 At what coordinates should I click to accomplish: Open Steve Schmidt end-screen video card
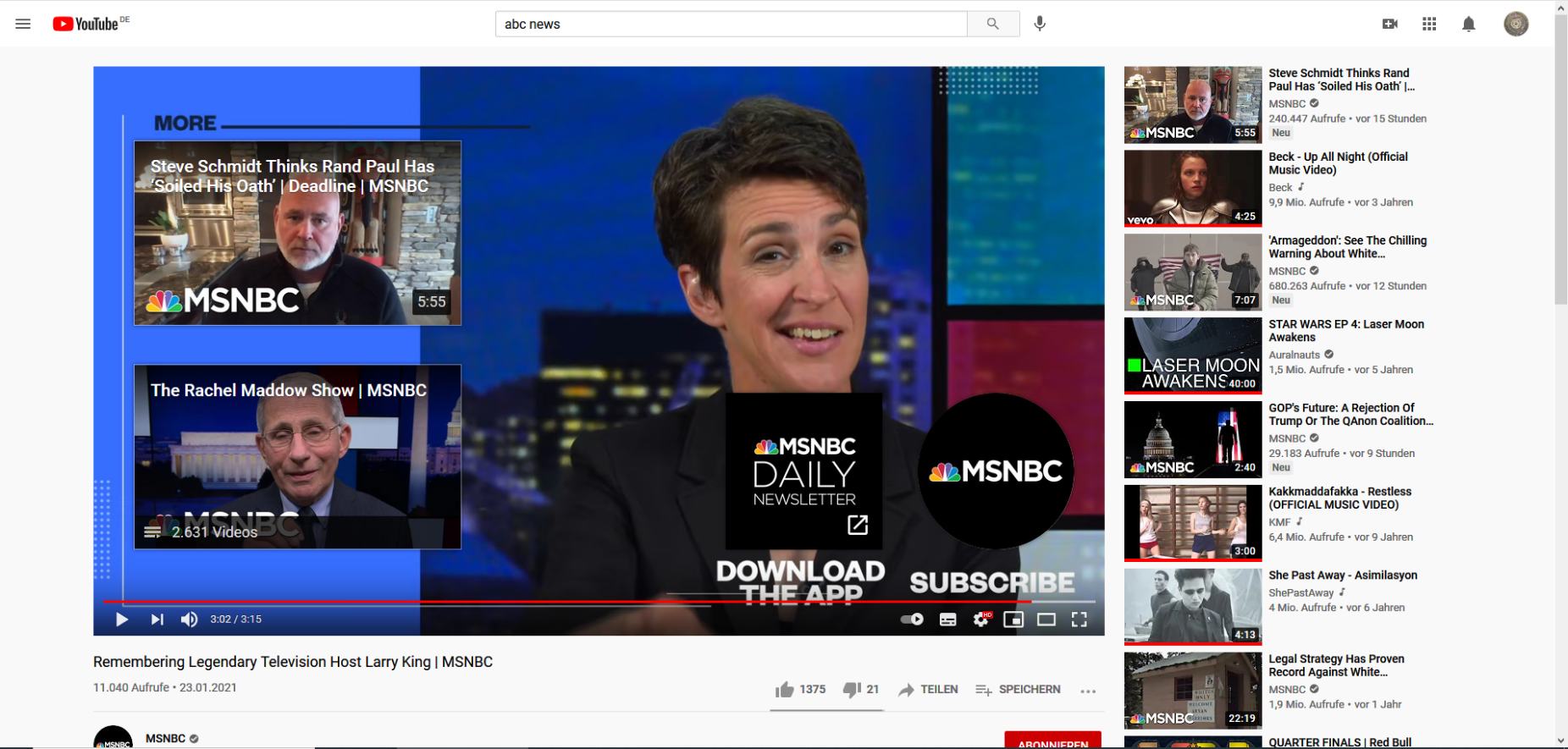(x=297, y=233)
